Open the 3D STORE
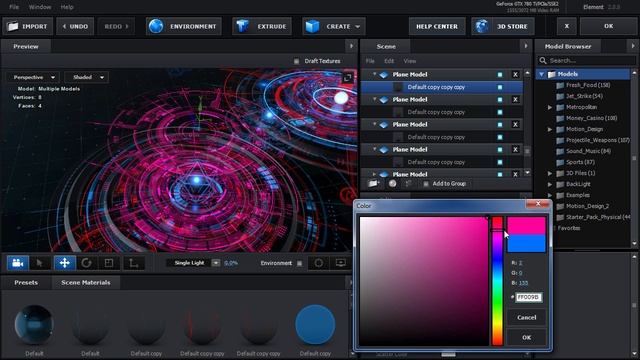The image size is (640, 360). point(503,27)
